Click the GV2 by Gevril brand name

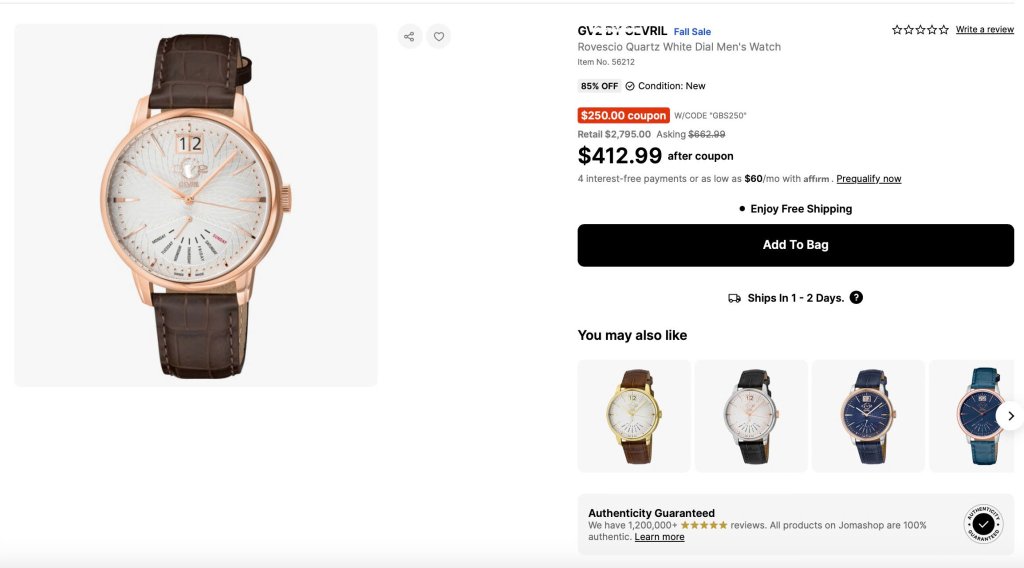tap(622, 31)
